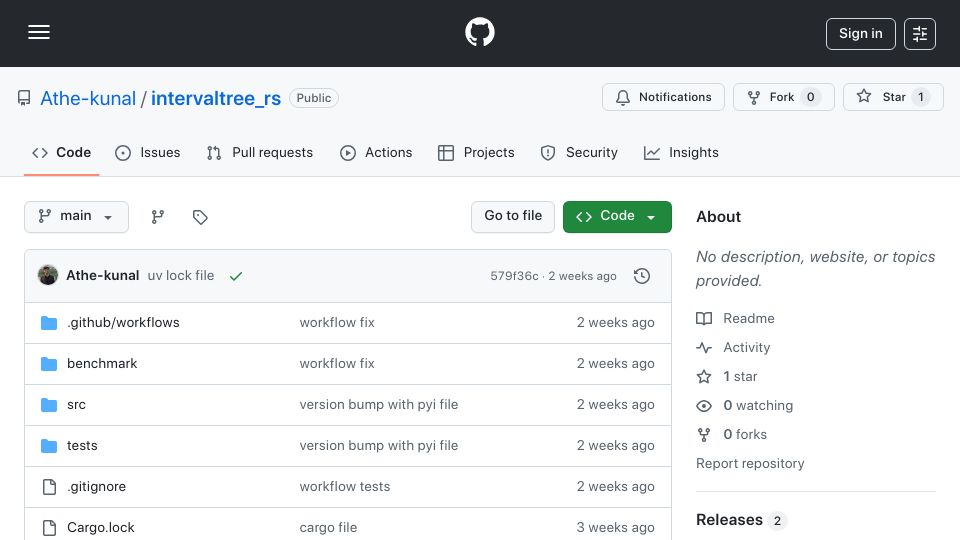Screen dimensions: 960x540
Task: Expand the green Code dropdown
Action: coord(617,217)
